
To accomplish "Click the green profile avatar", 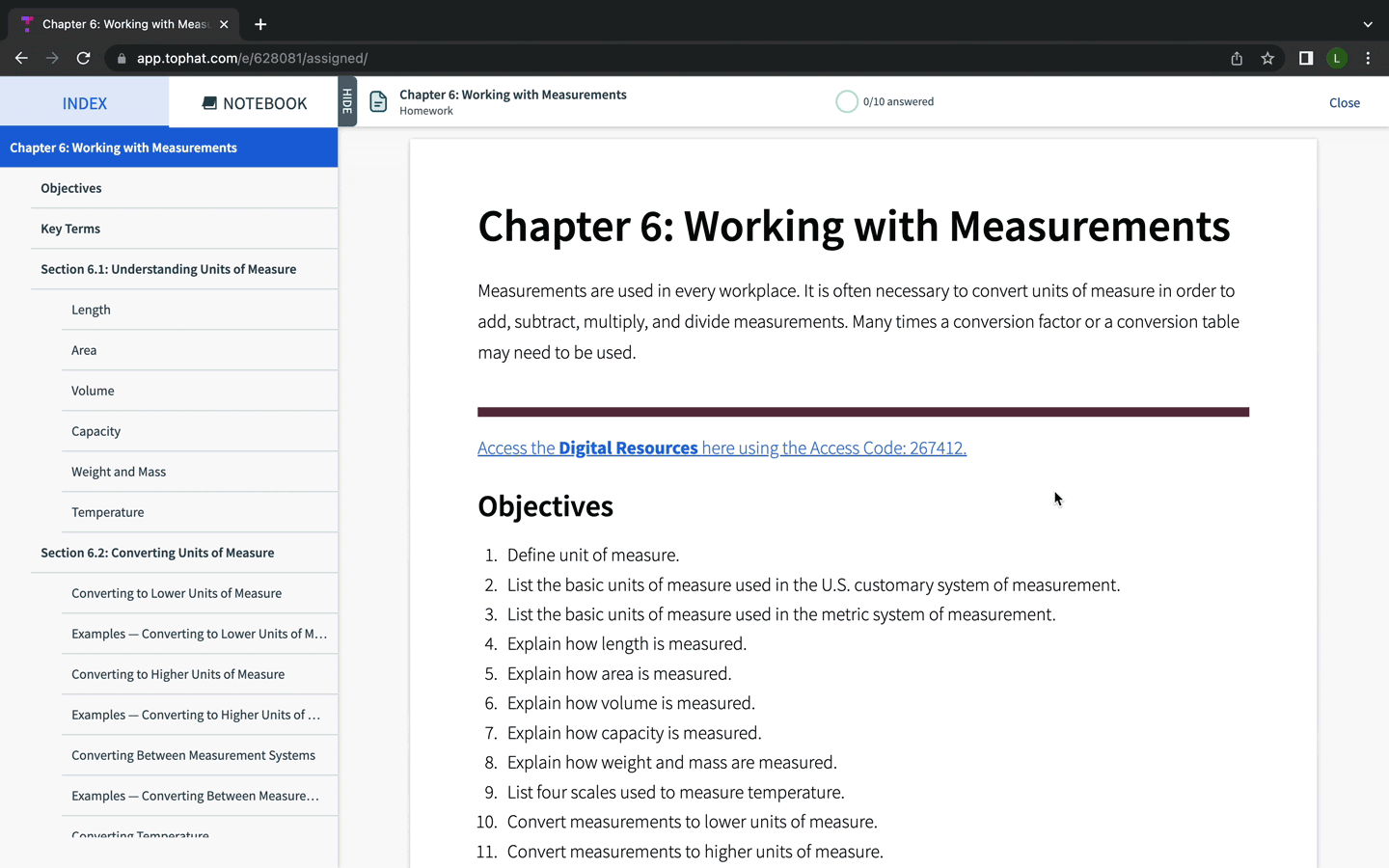I will tap(1337, 58).
